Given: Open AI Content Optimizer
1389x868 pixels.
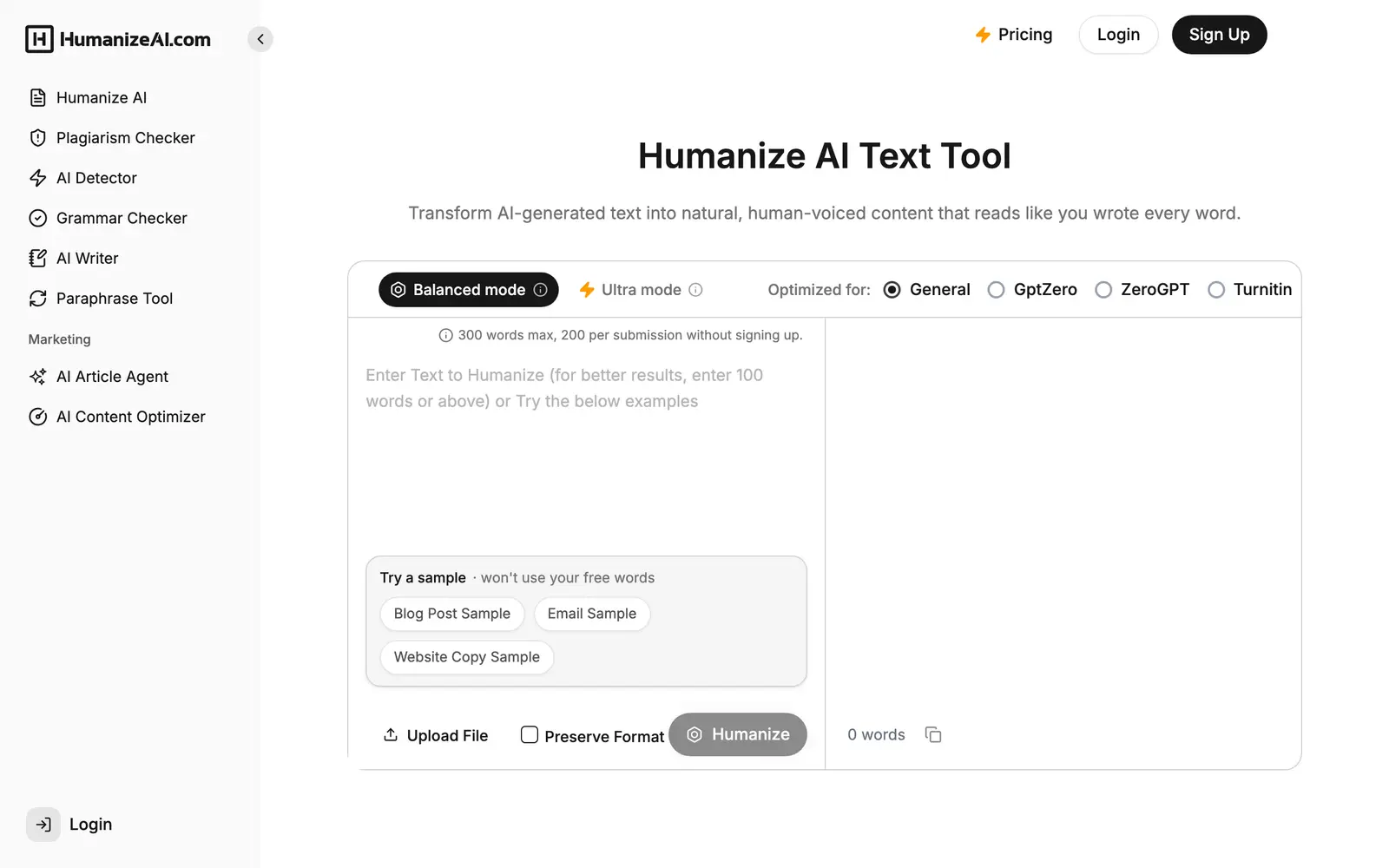Looking at the screenshot, I should pos(130,417).
